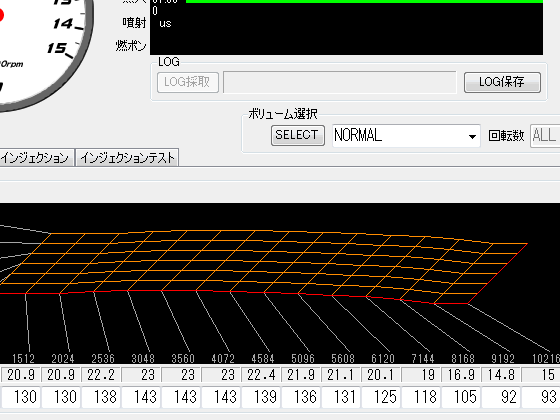This screenshot has height=420, width=560.
Task: Select the 138 cell under 2536 rpm
Action: click(x=101, y=397)
